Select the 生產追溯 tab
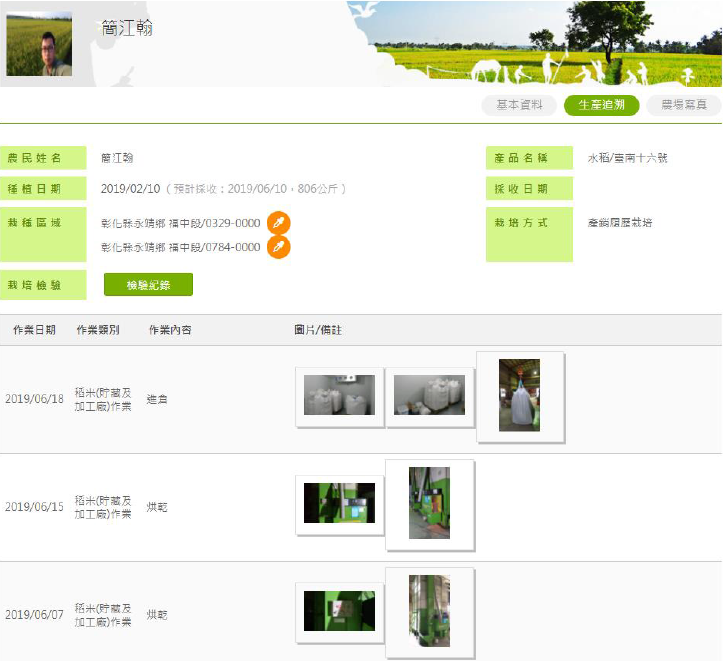 pos(601,105)
